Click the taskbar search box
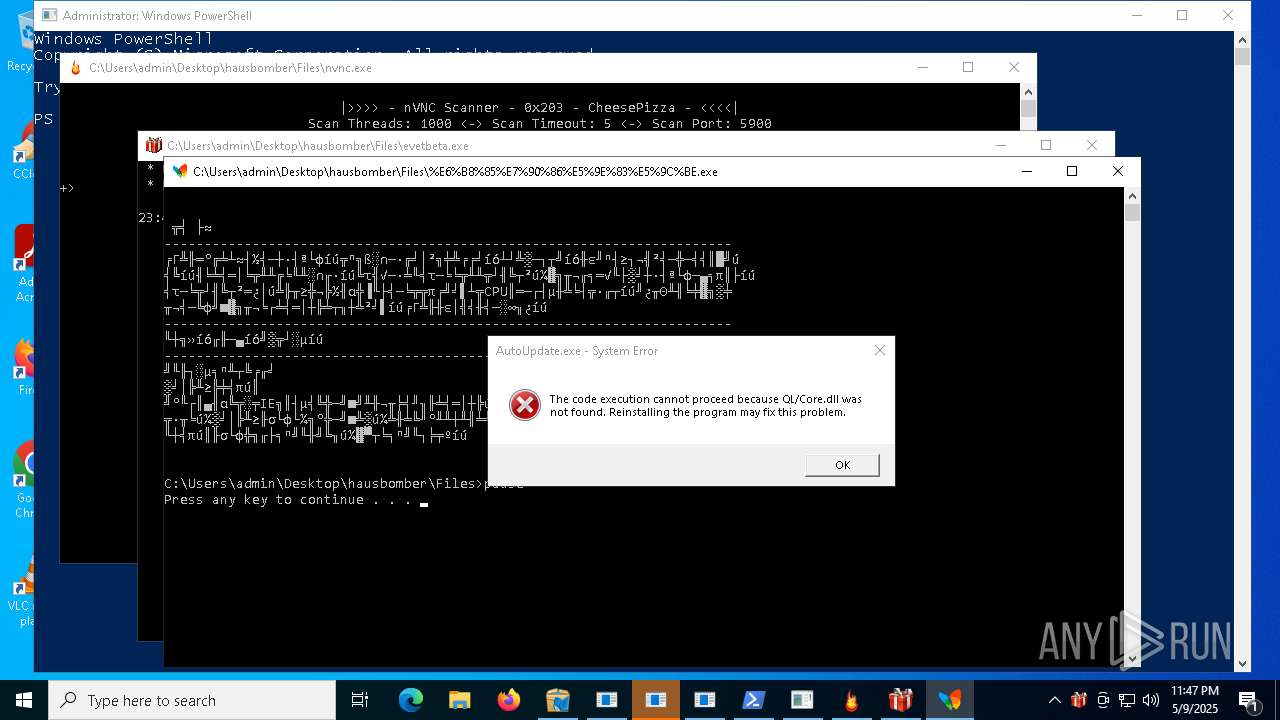The image size is (1280, 720). click(192, 700)
